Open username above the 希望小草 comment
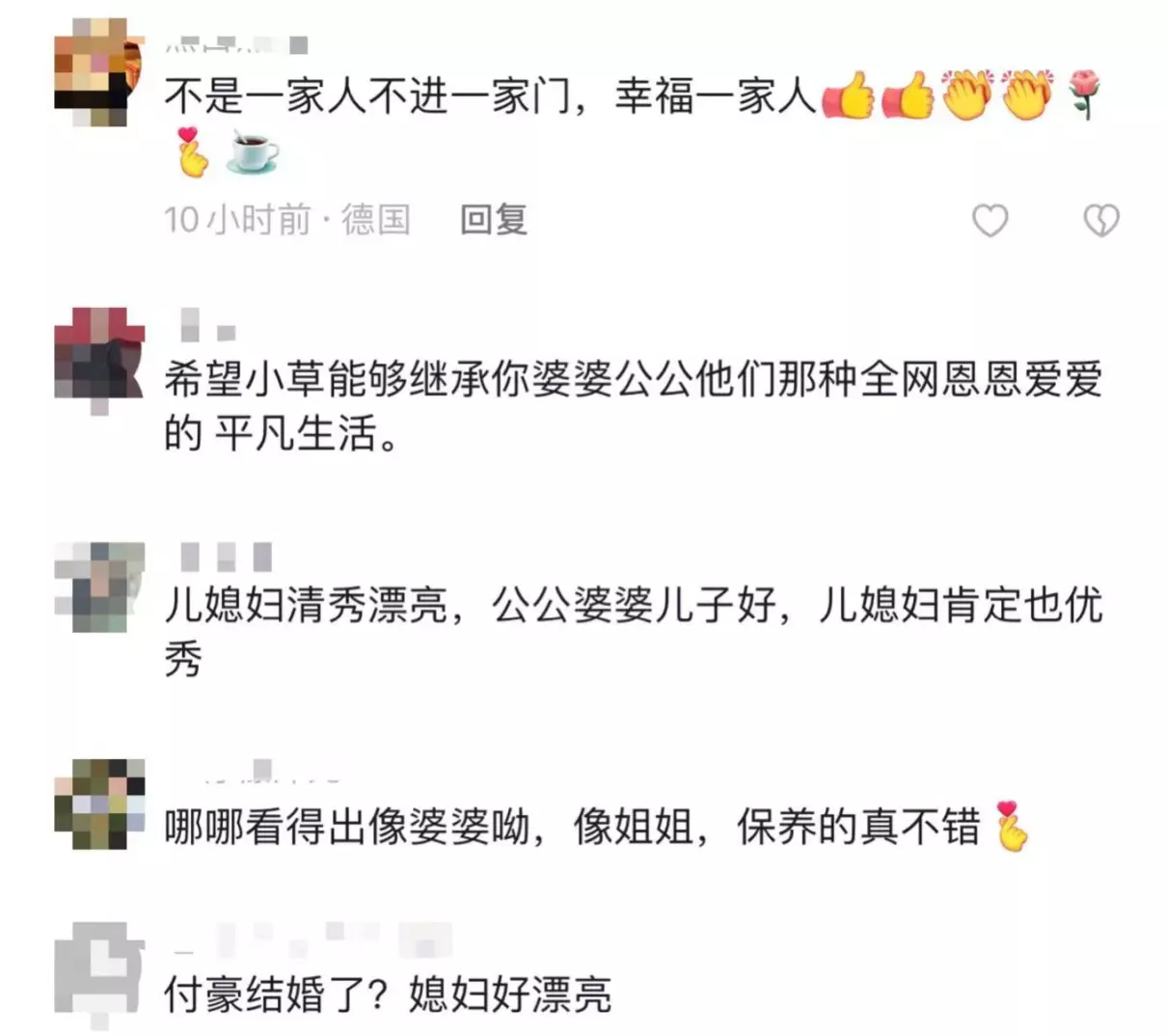 coord(208,325)
